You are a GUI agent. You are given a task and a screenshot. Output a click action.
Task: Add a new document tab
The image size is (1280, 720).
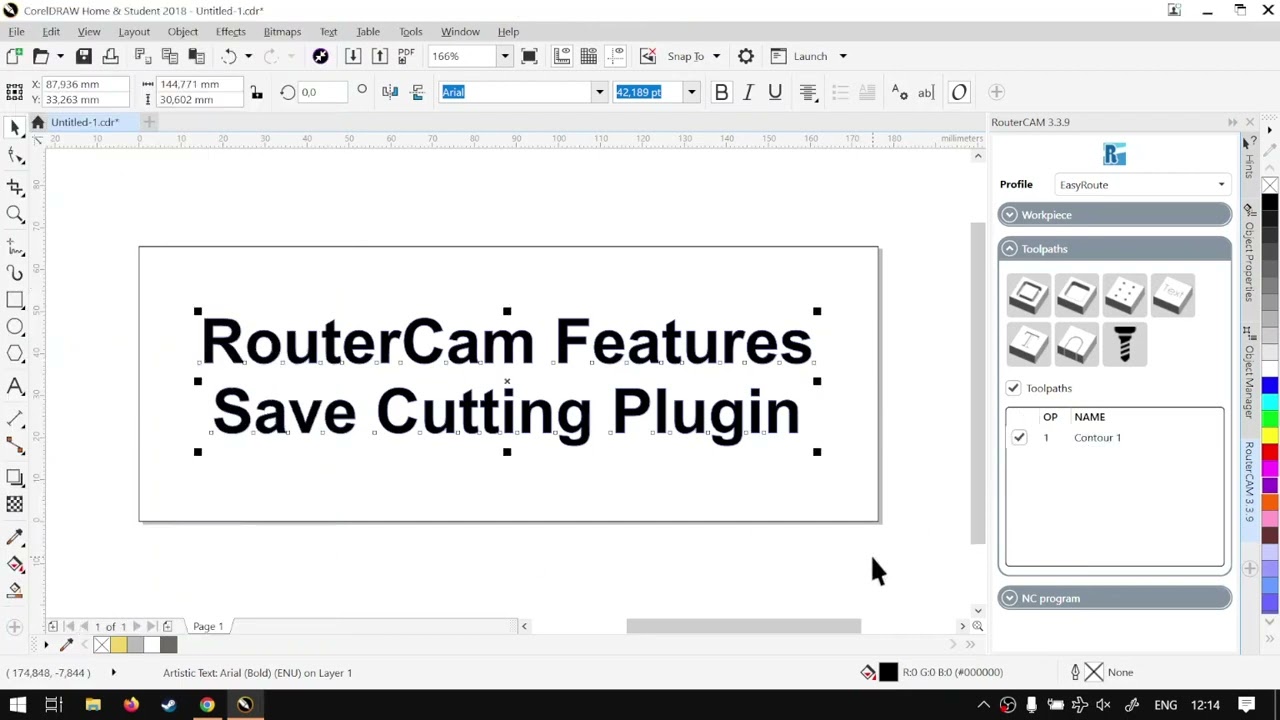pyautogui.click(x=149, y=122)
